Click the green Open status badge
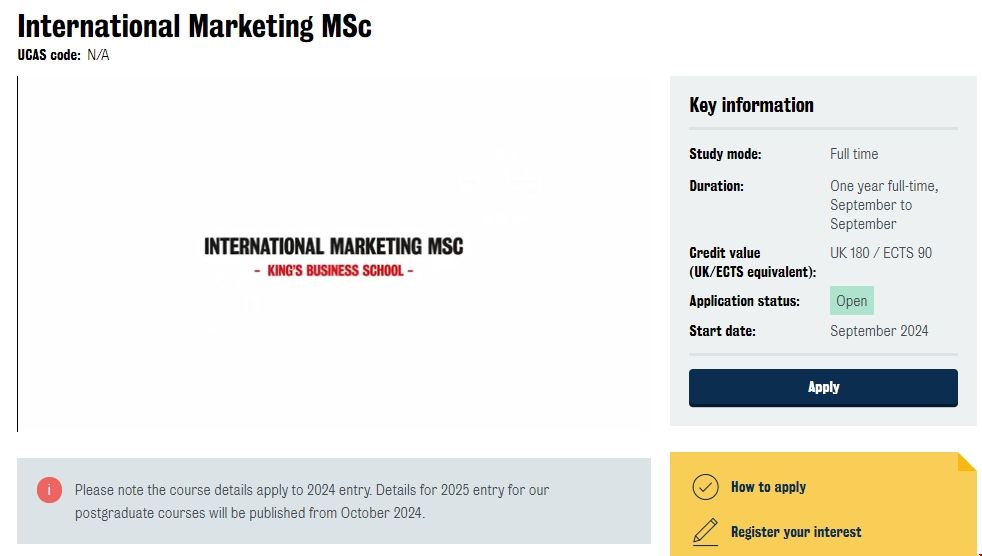Image resolution: width=982 pixels, height=556 pixels. 852,301
